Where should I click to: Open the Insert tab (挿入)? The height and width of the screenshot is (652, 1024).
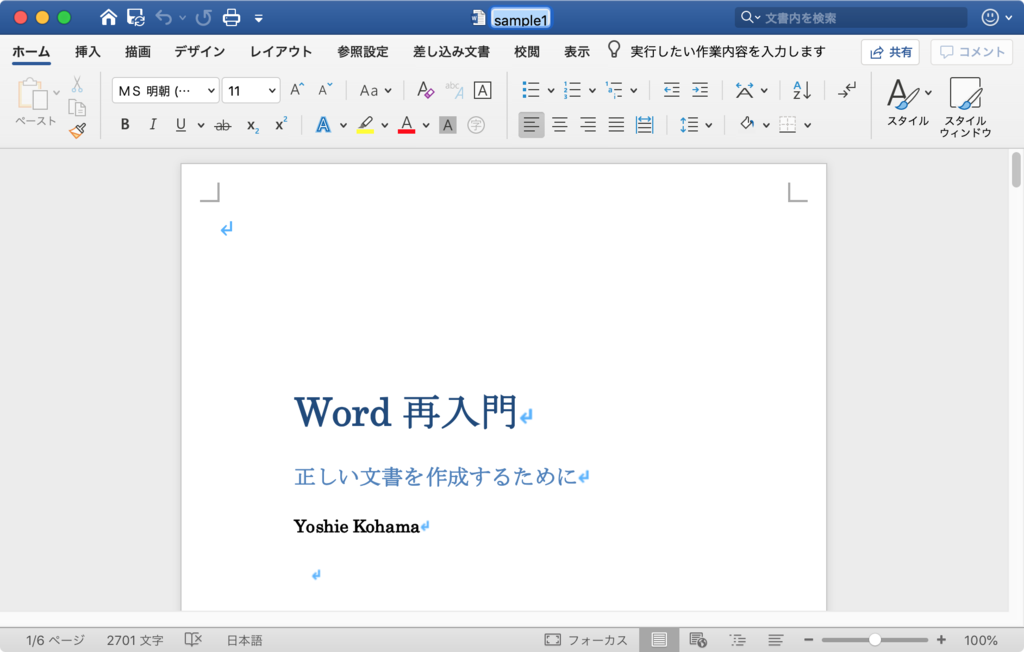(x=87, y=52)
